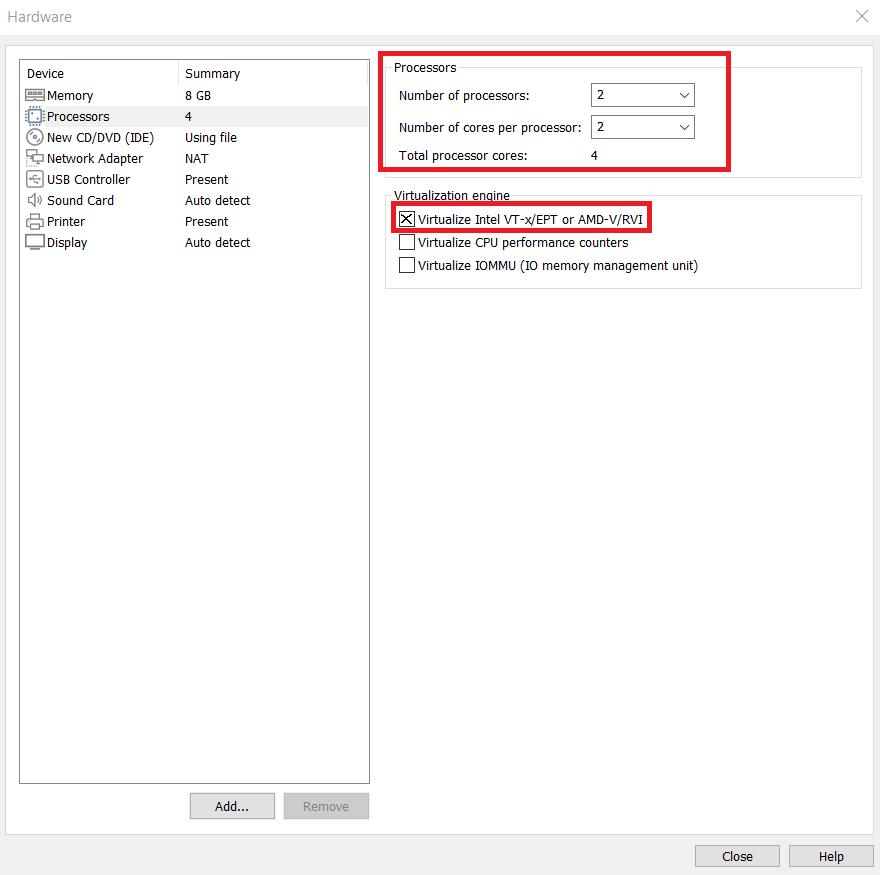Viewport: 880px width, 875px height.
Task: Click the Remove button
Action: (326, 806)
